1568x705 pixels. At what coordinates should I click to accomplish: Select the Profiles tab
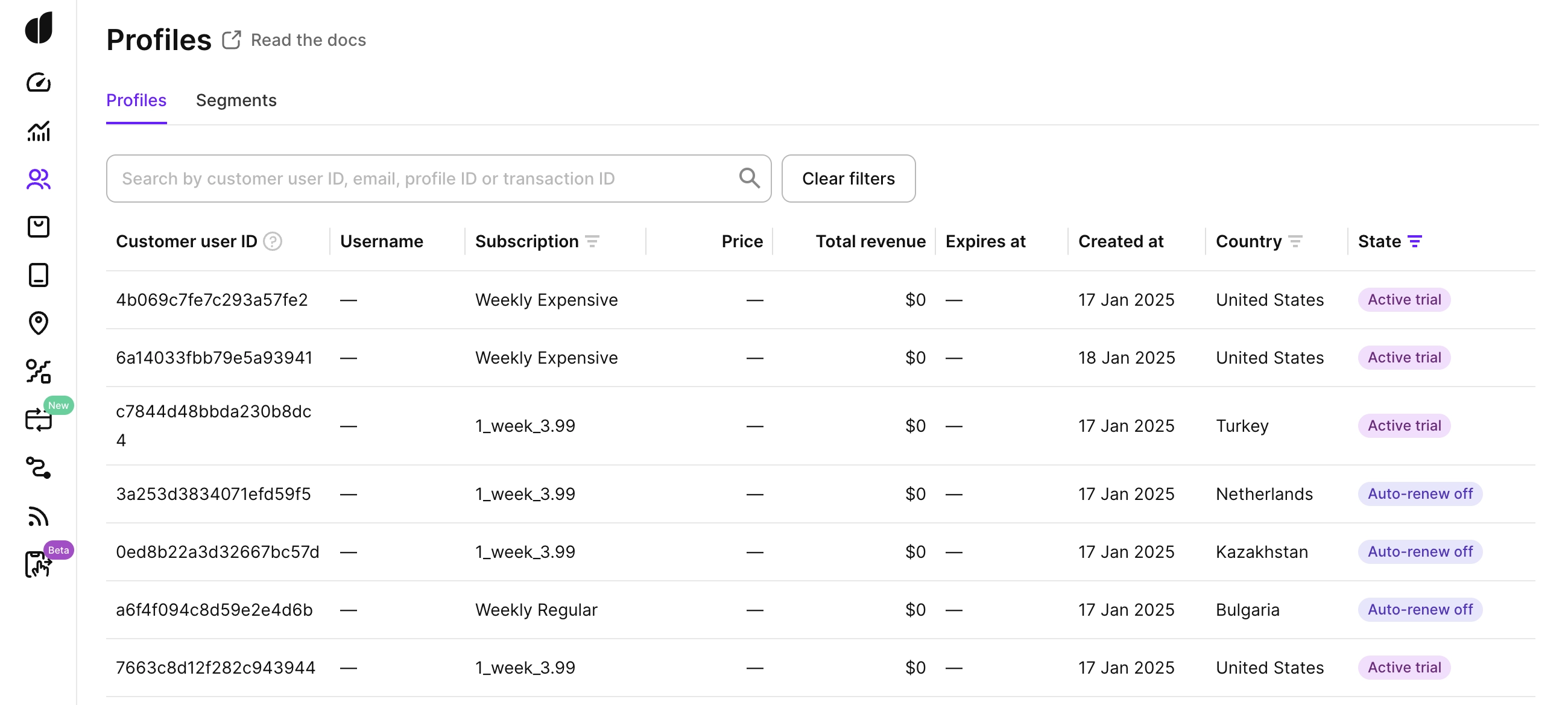click(x=136, y=101)
